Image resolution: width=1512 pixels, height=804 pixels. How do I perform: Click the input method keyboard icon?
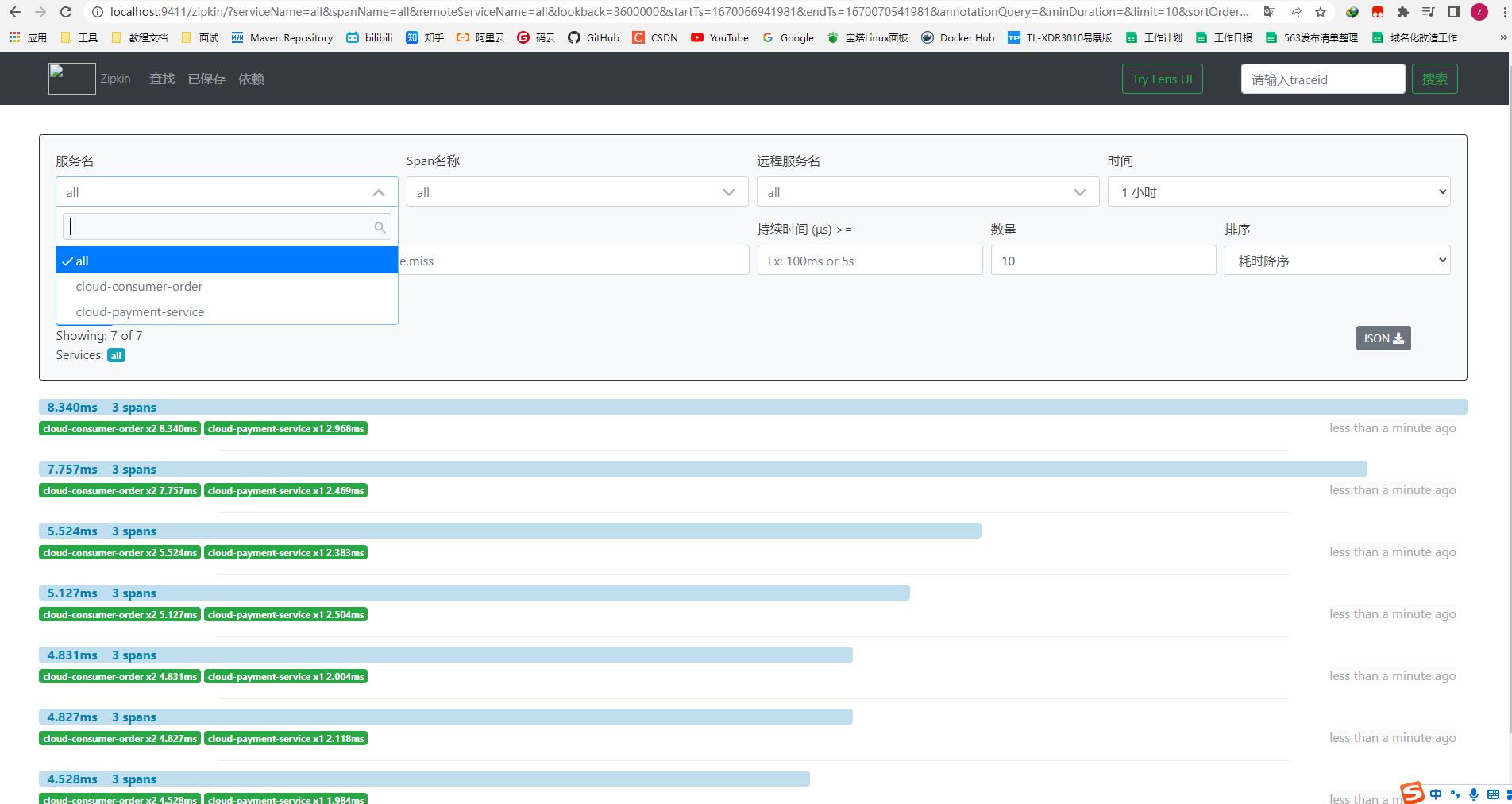pyautogui.click(x=1493, y=794)
